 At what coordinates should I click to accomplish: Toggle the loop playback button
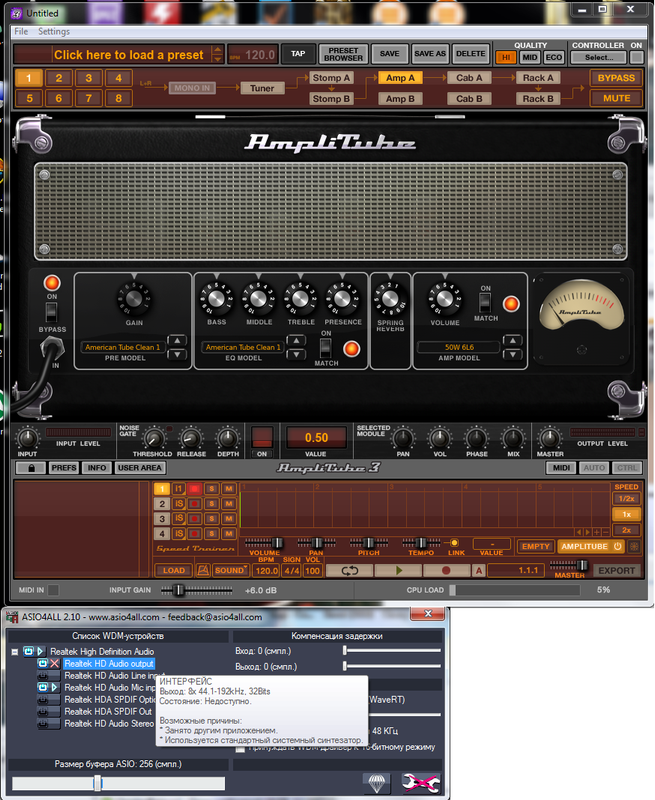coord(349,570)
